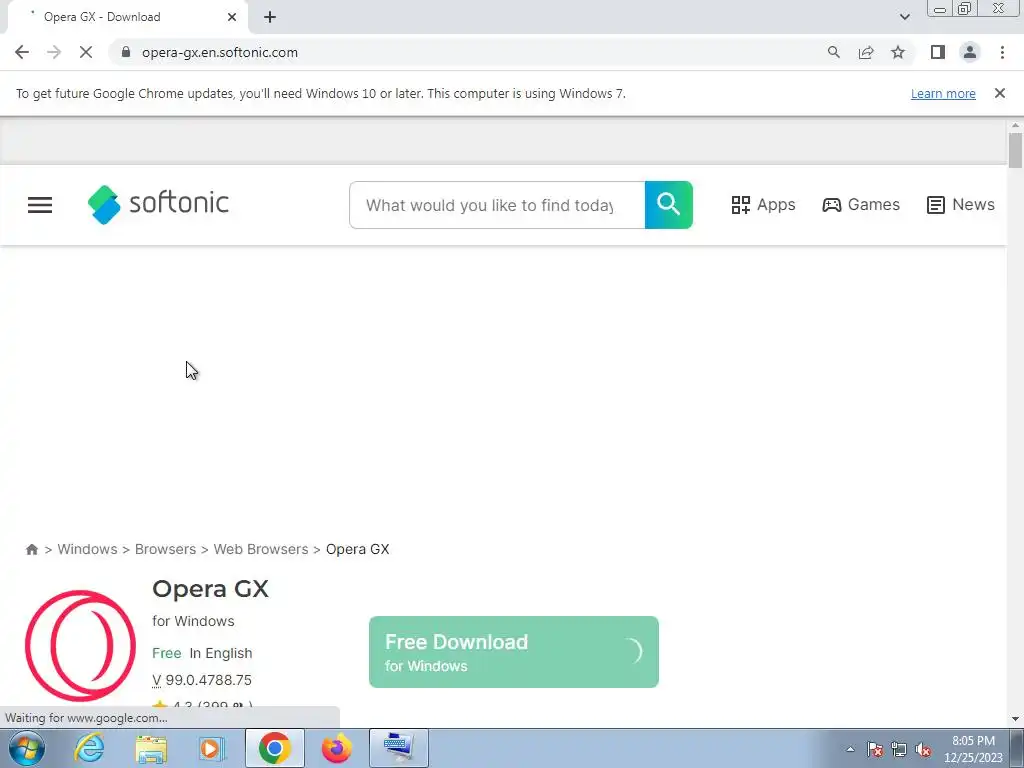The width and height of the screenshot is (1024, 768).
Task: Open Windows Explorer folder from the taskbar
Action: coord(151,748)
